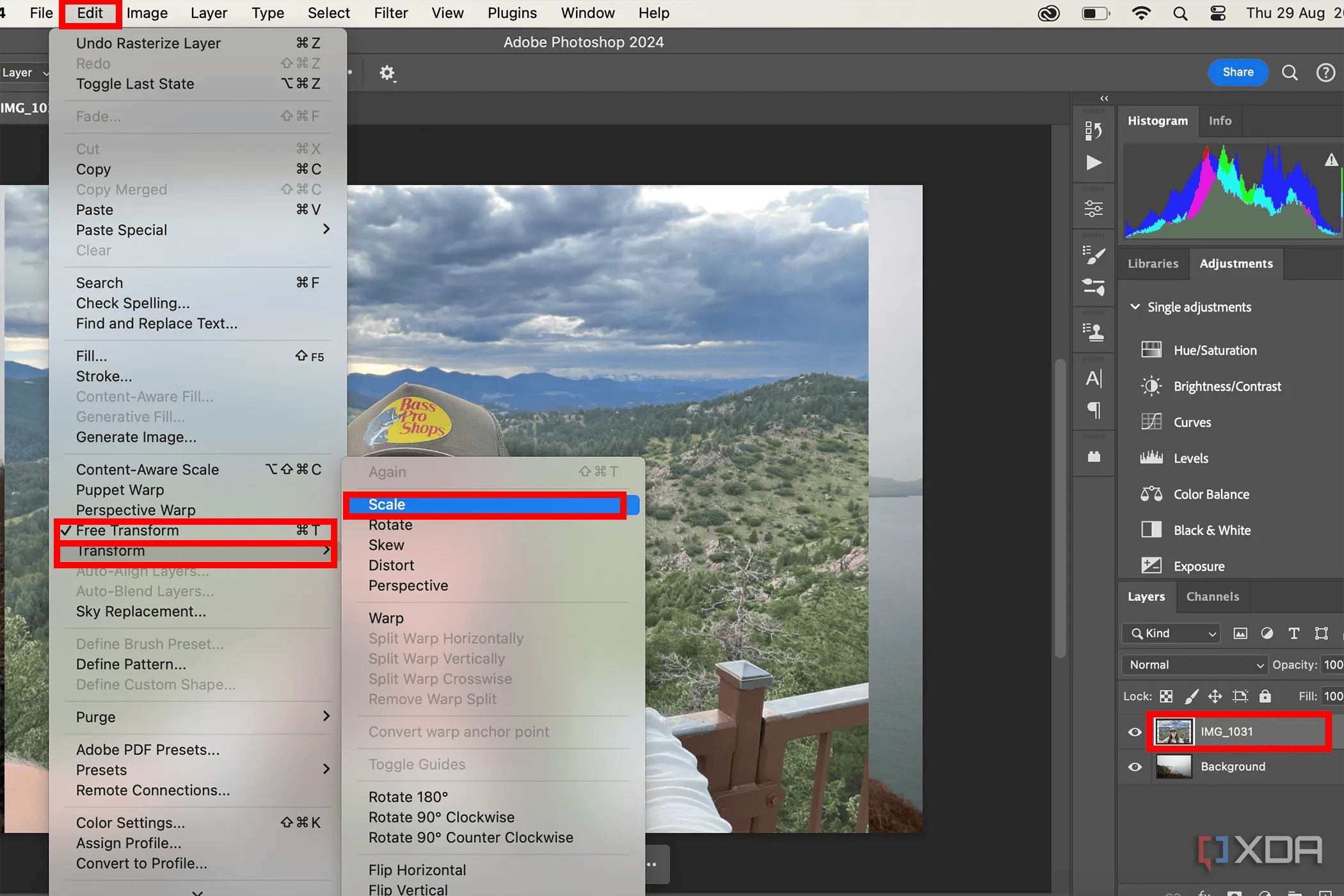The height and width of the screenshot is (896, 1344).
Task: Expand the Presets submenu
Action: [x=198, y=770]
